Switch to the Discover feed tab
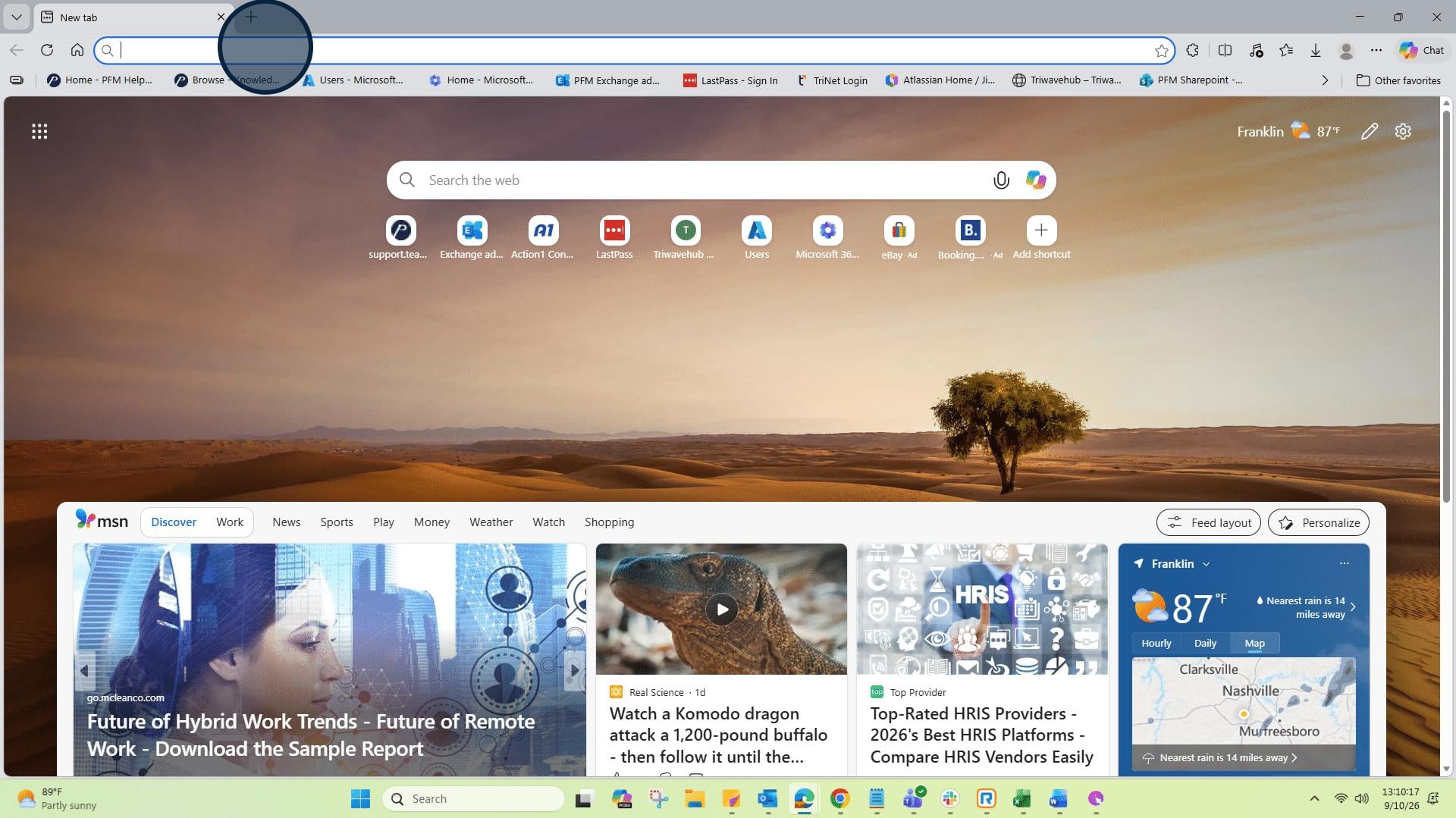 click(x=174, y=522)
